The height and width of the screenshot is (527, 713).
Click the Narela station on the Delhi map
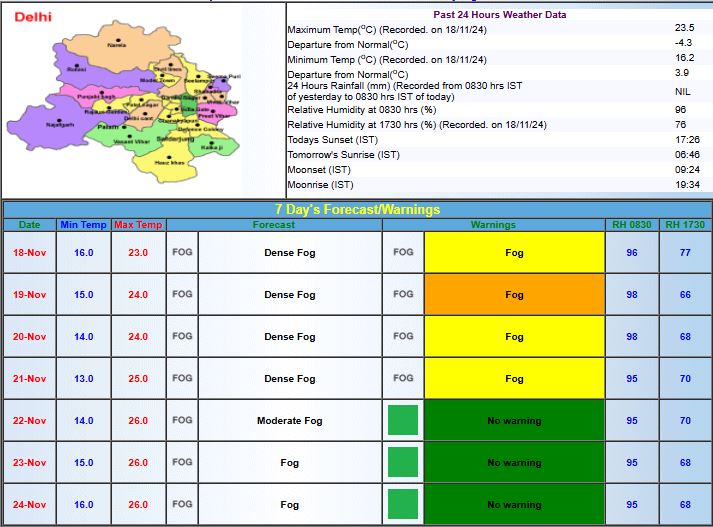click(x=118, y=42)
